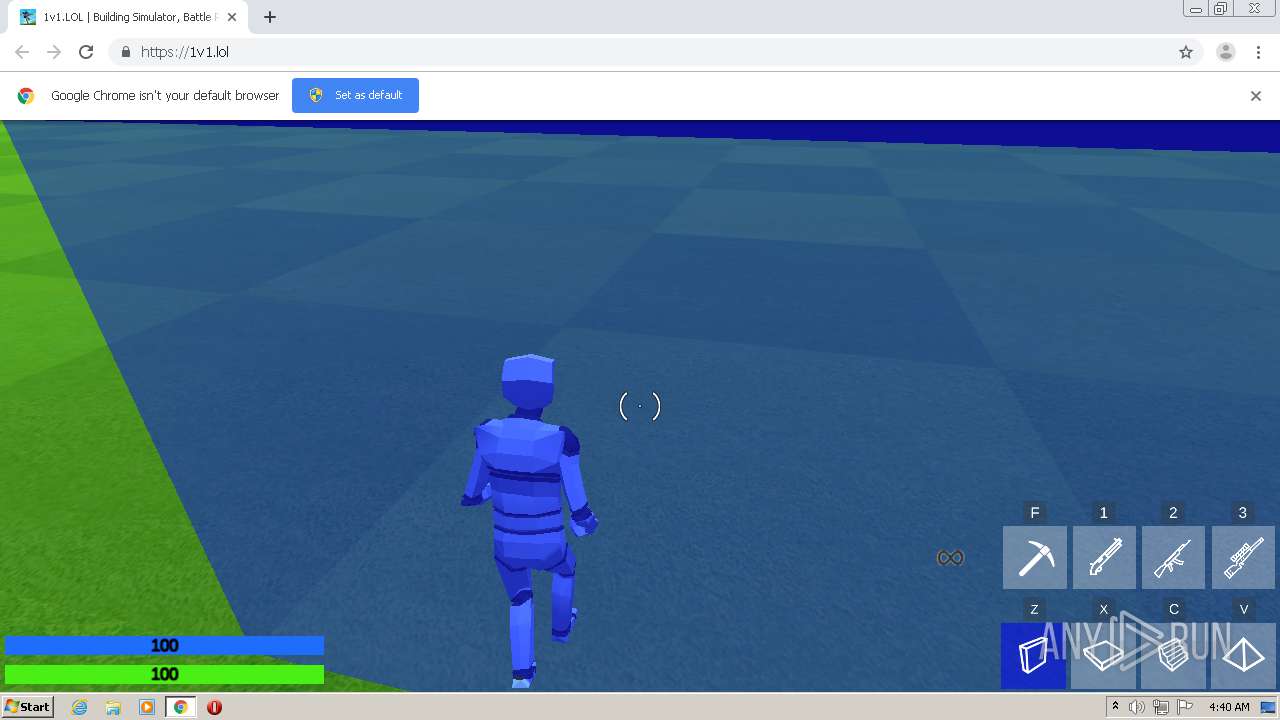Choose the floor building piece (X)

[1104, 656]
